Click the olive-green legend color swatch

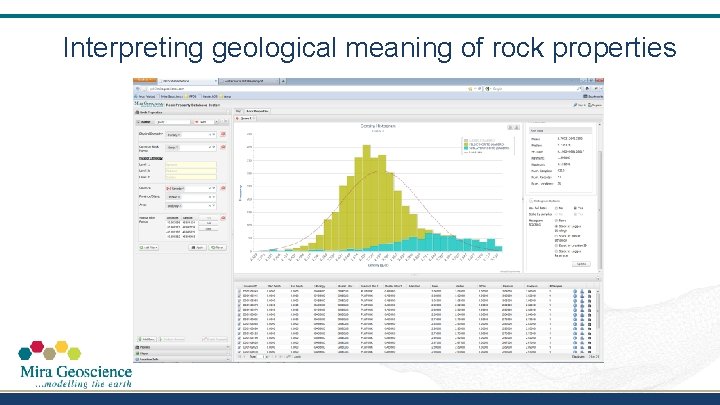click(466, 145)
